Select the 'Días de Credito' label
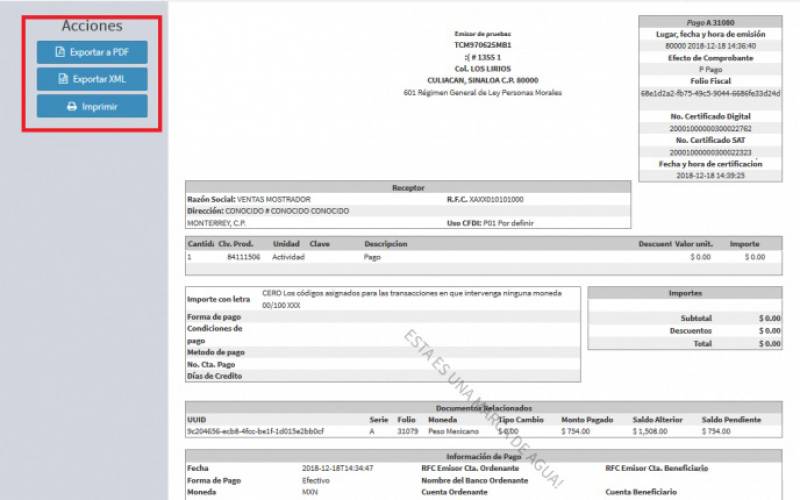Screen dimensions: 800x500 click(x=214, y=376)
